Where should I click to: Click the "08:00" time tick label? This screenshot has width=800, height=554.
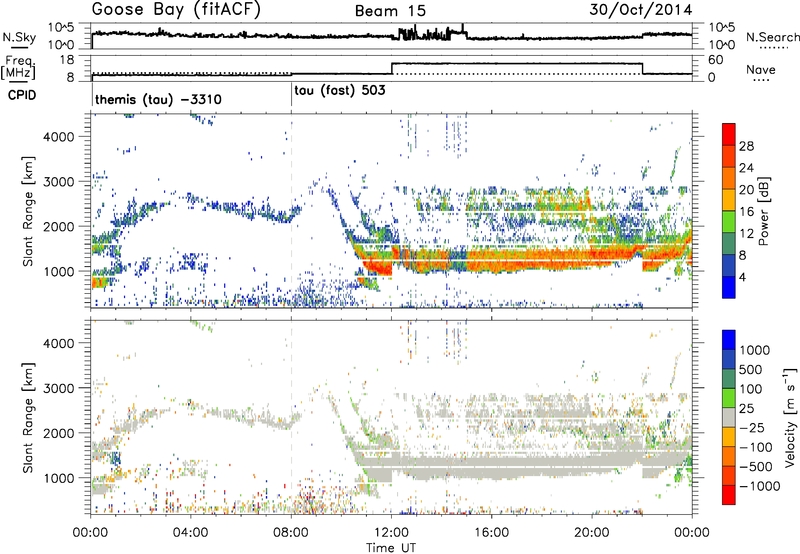click(291, 533)
